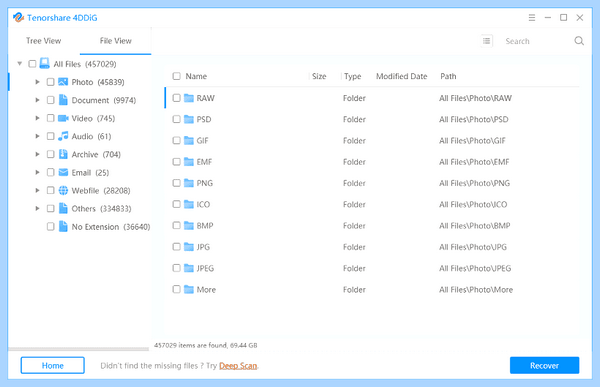Select the Others (334833) tree item
Image resolution: width=600 pixels, height=387 pixels.
(x=101, y=208)
